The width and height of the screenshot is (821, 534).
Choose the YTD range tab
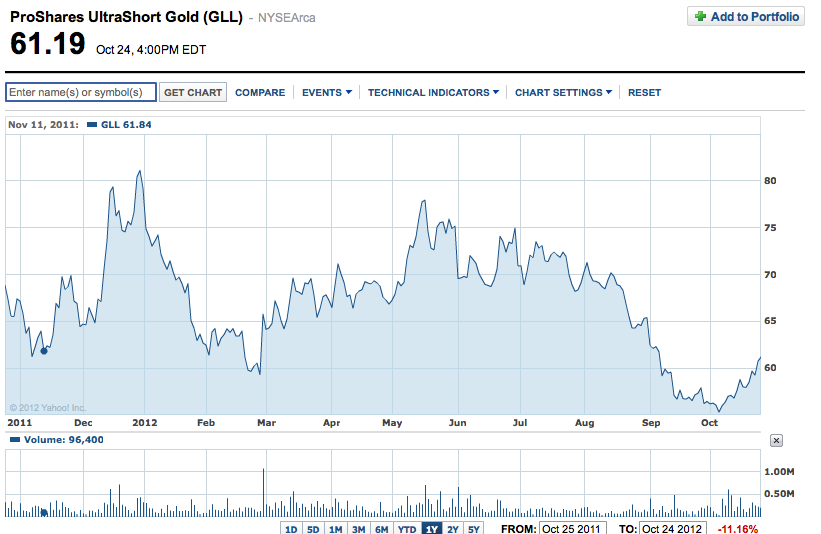407,528
